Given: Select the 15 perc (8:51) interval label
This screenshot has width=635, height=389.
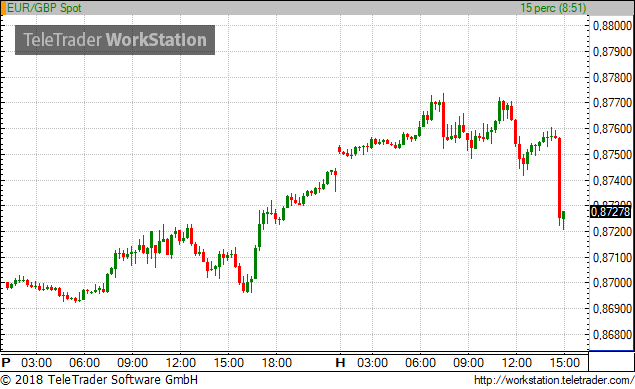Looking at the screenshot, I should (553, 8).
